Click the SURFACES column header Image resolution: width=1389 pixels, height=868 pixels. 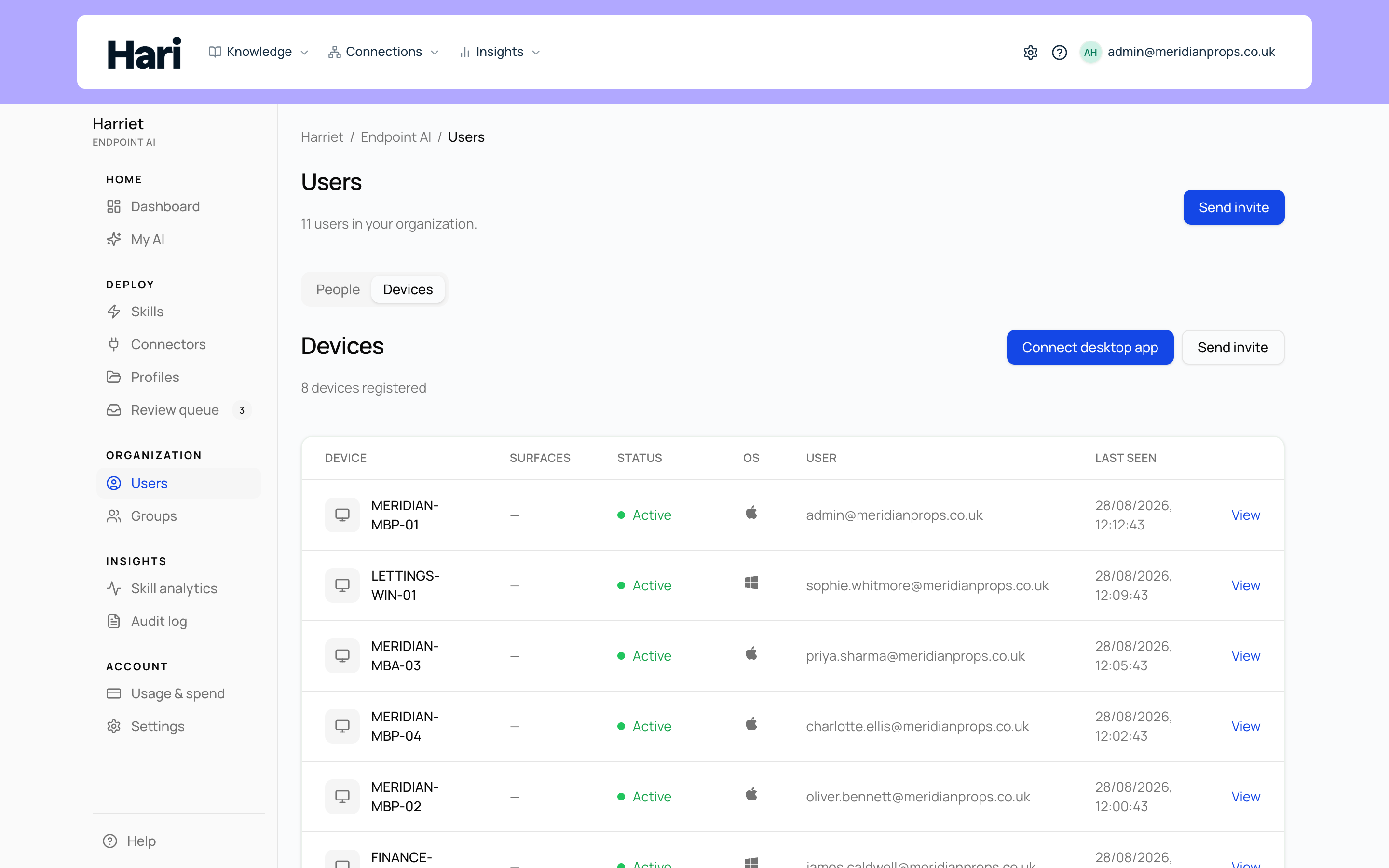tap(540, 458)
